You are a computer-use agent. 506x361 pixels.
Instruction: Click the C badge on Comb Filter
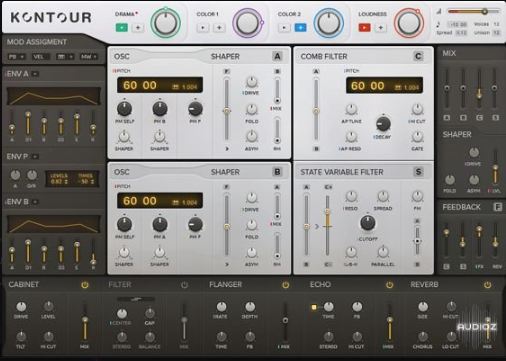[x=418, y=56]
